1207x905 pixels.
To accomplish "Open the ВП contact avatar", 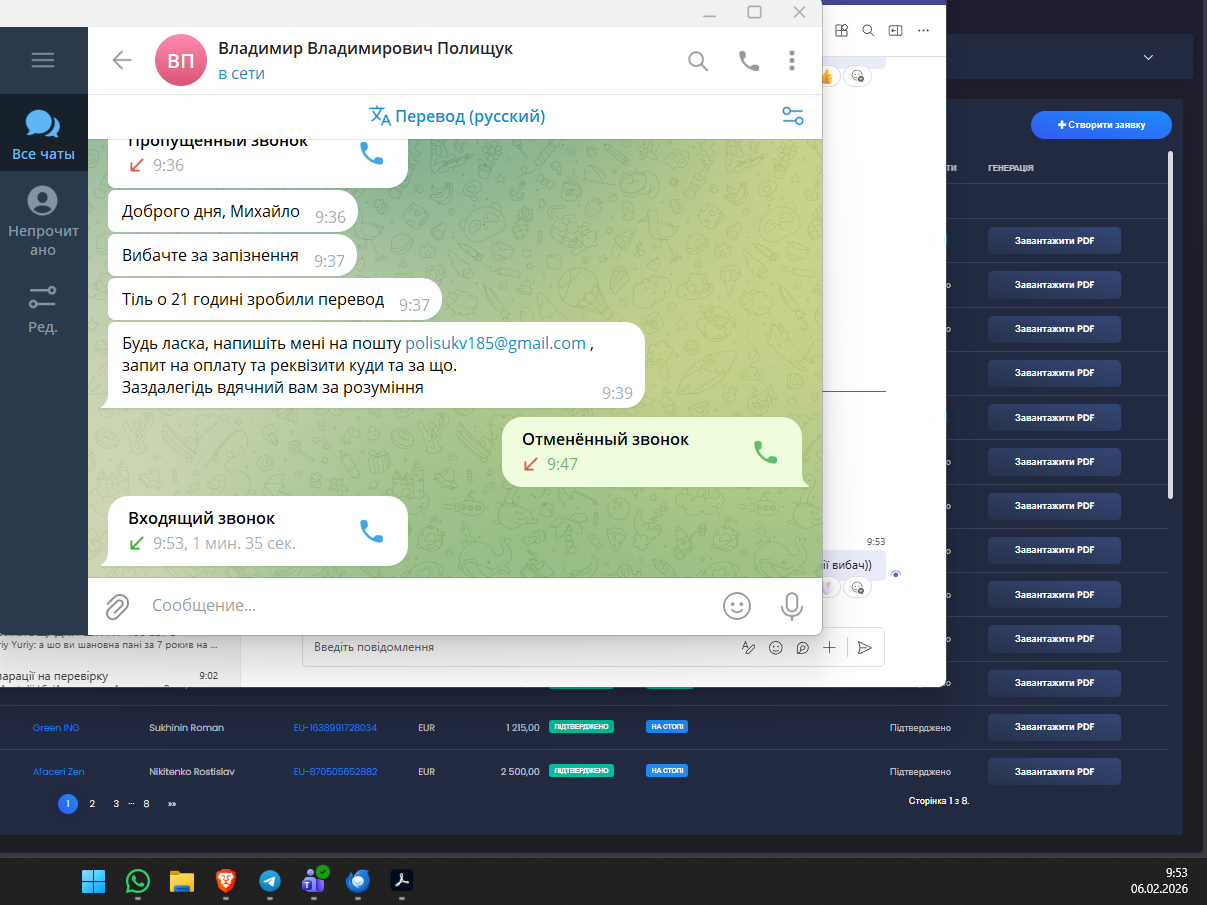I will 181,60.
